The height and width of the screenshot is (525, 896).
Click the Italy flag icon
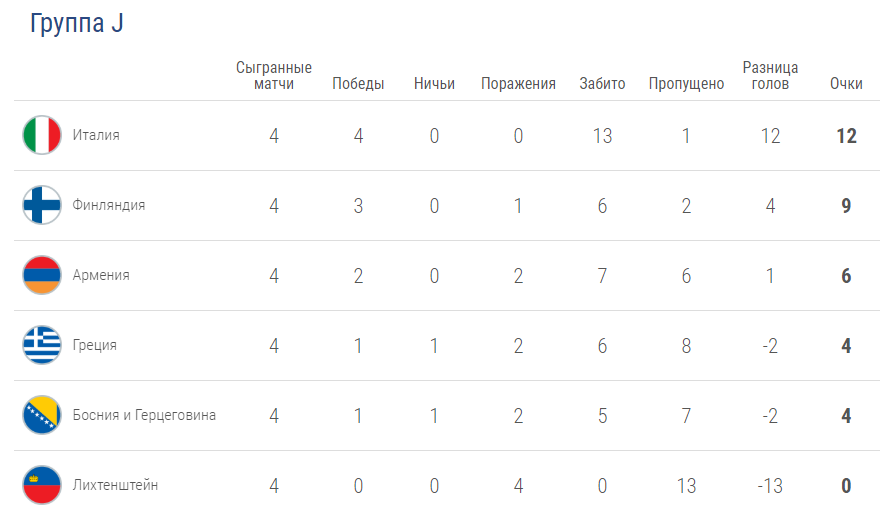[x=42, y=135]
